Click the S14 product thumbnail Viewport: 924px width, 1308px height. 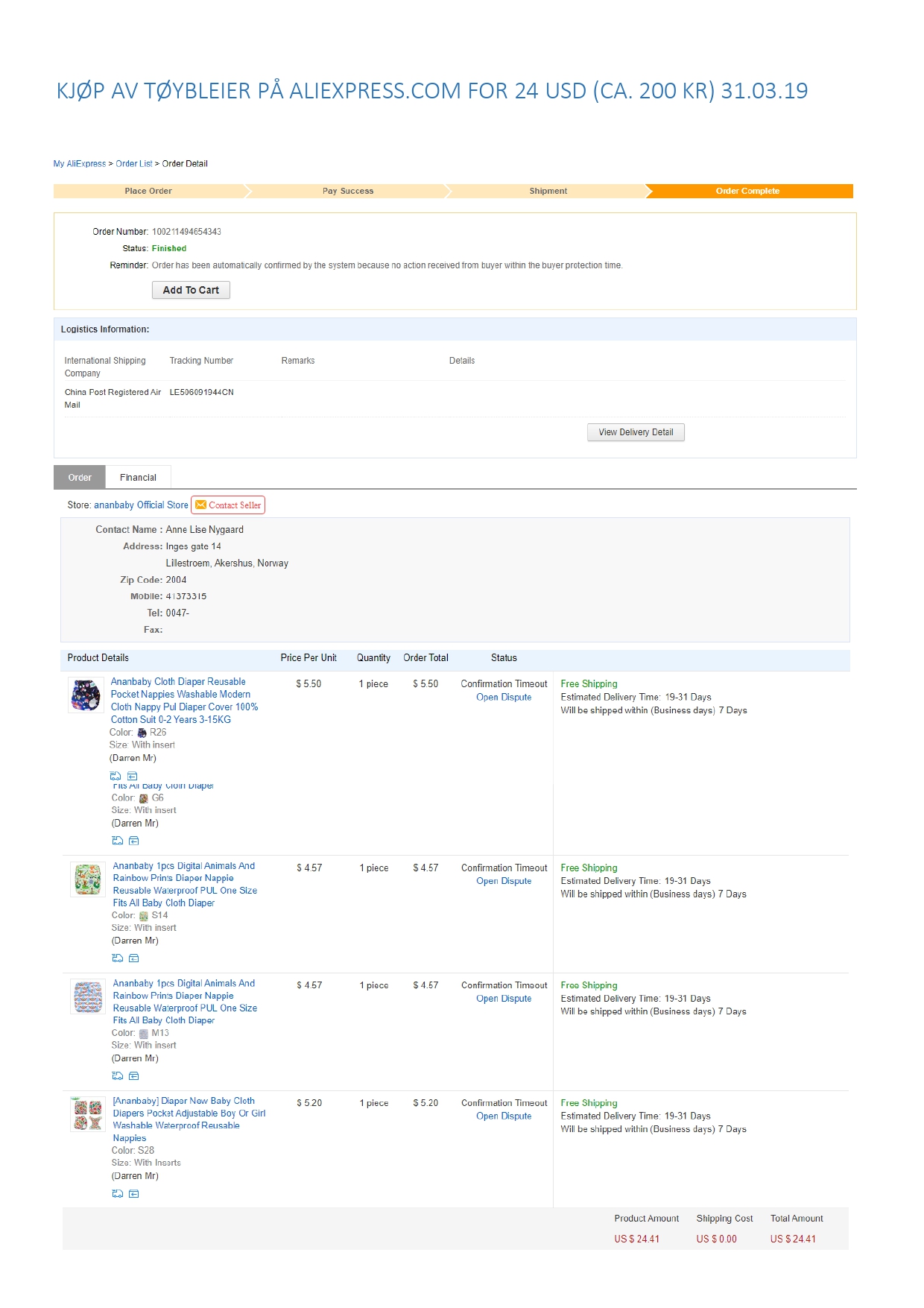[88, 879]
